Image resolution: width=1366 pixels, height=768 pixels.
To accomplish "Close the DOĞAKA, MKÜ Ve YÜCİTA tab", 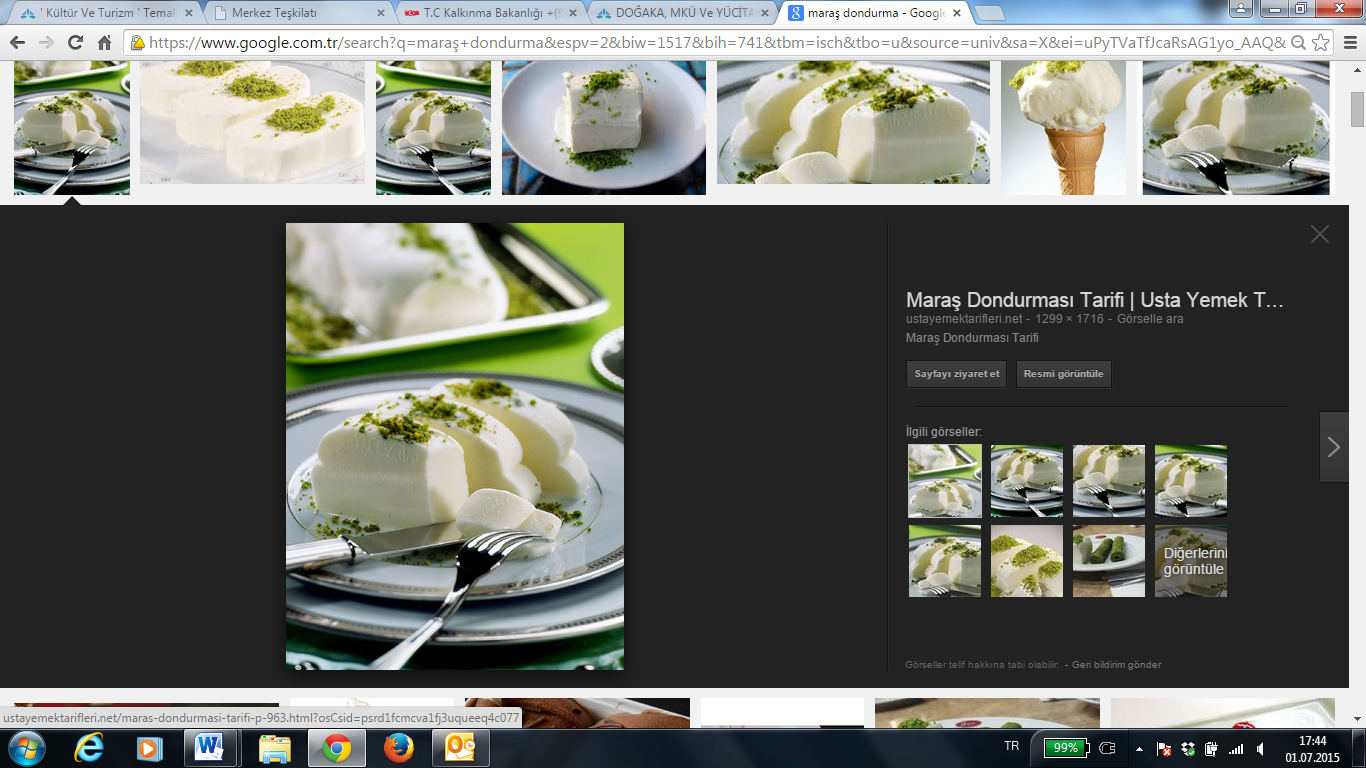I will tap(765, 13).
